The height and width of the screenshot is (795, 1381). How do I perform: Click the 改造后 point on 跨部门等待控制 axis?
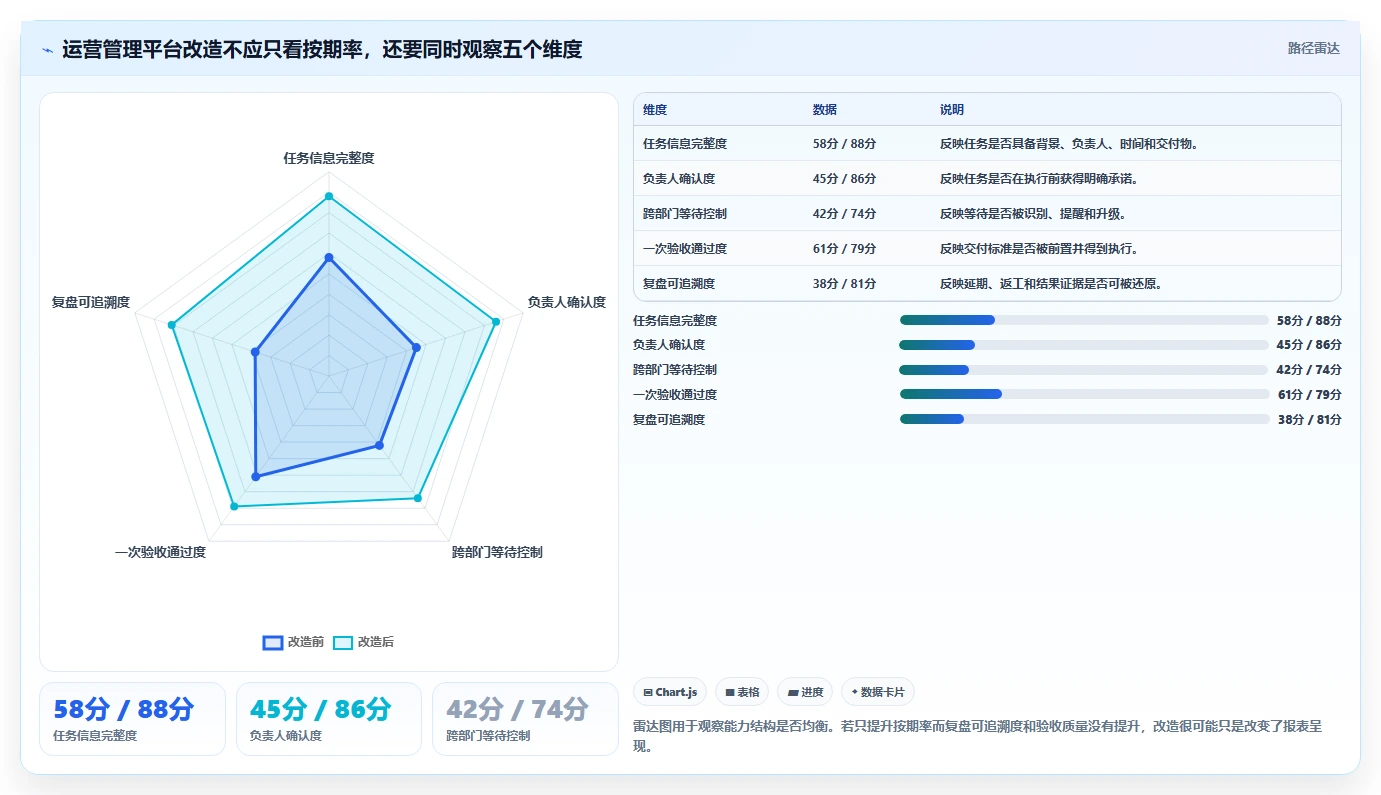(x=417, y=498)
